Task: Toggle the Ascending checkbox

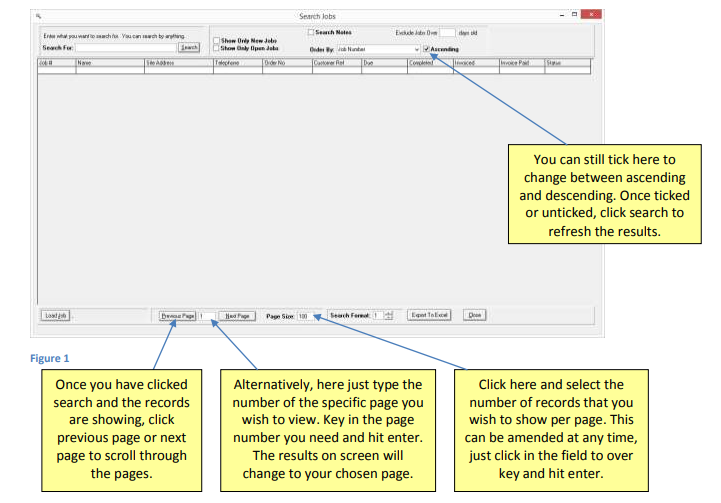Action: [427, 48]
